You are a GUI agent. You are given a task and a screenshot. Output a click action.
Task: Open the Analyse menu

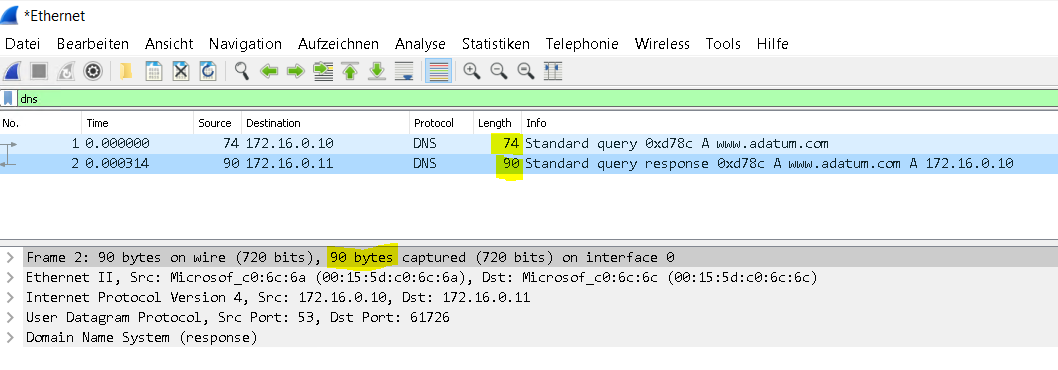click(420, 44)
